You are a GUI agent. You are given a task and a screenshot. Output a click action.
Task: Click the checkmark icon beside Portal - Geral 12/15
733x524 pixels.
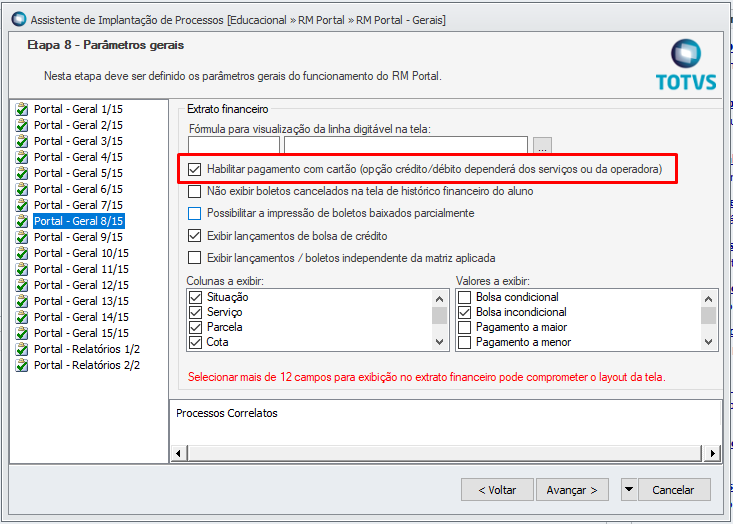22,285
